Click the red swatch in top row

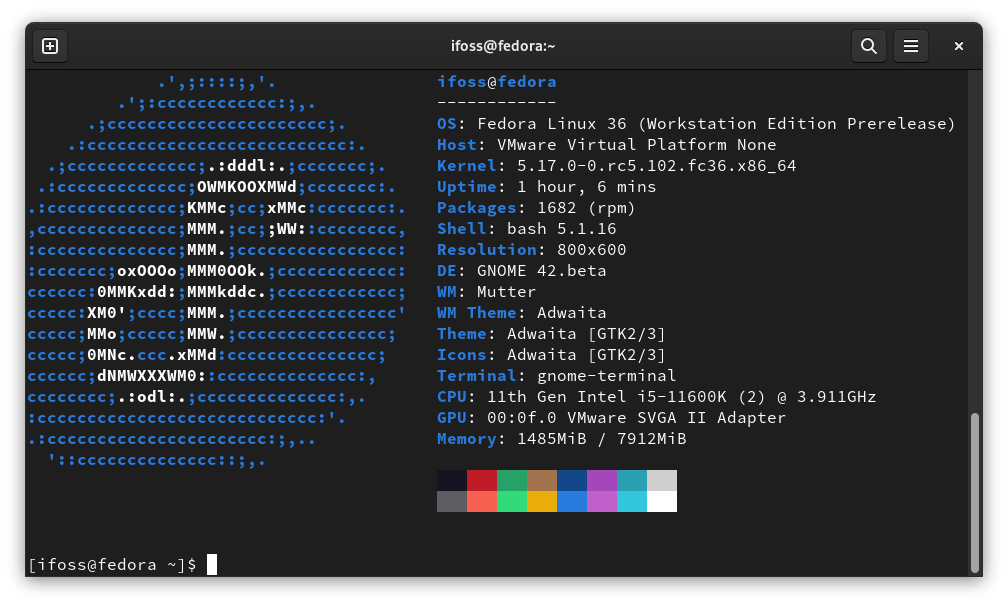coord(482,480)
